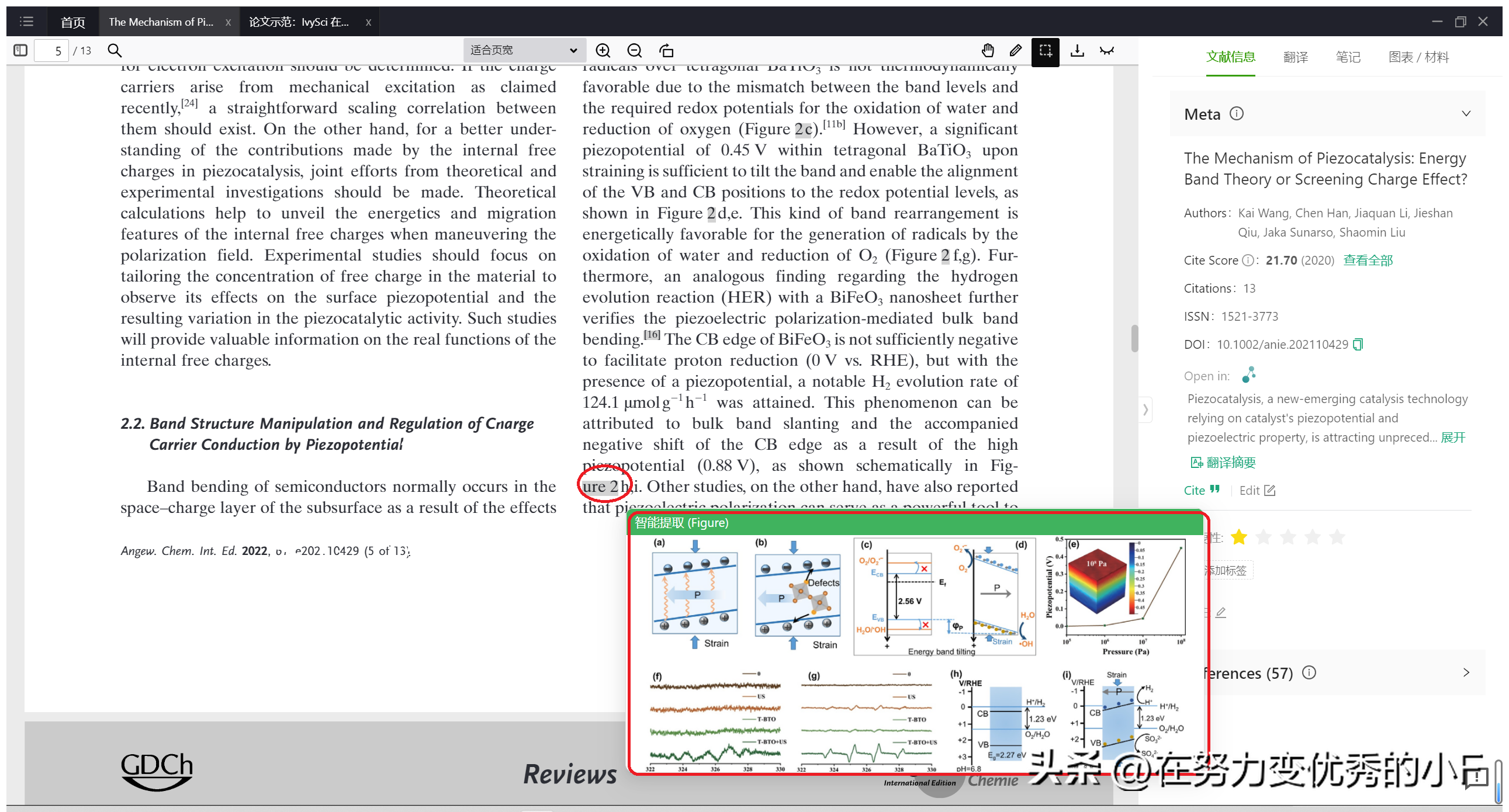Click Cite Score info icon
Viewport: 1509px width, 812px height.
point(1248,261)
